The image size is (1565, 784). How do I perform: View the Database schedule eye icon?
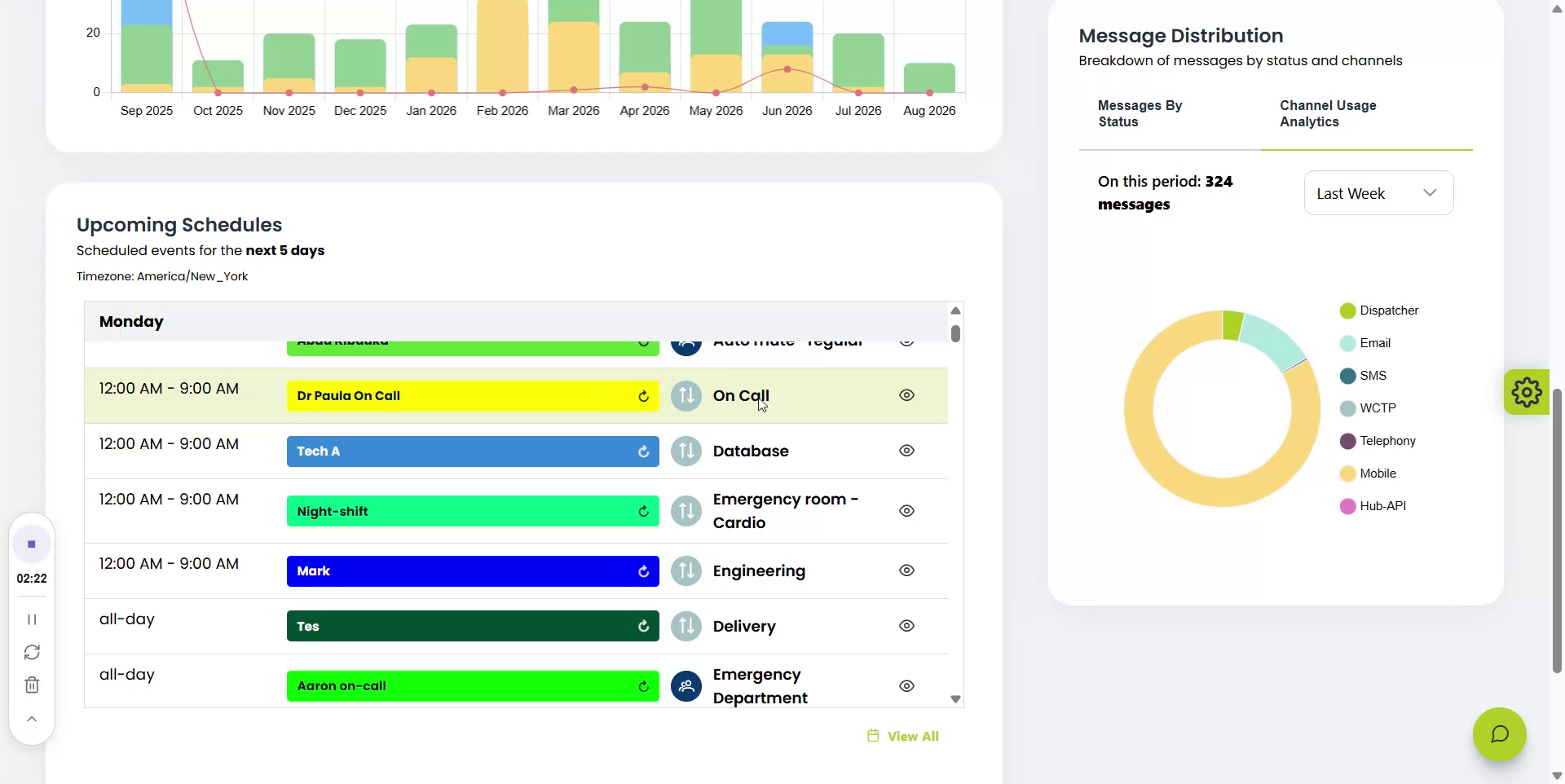pos(906,451)
